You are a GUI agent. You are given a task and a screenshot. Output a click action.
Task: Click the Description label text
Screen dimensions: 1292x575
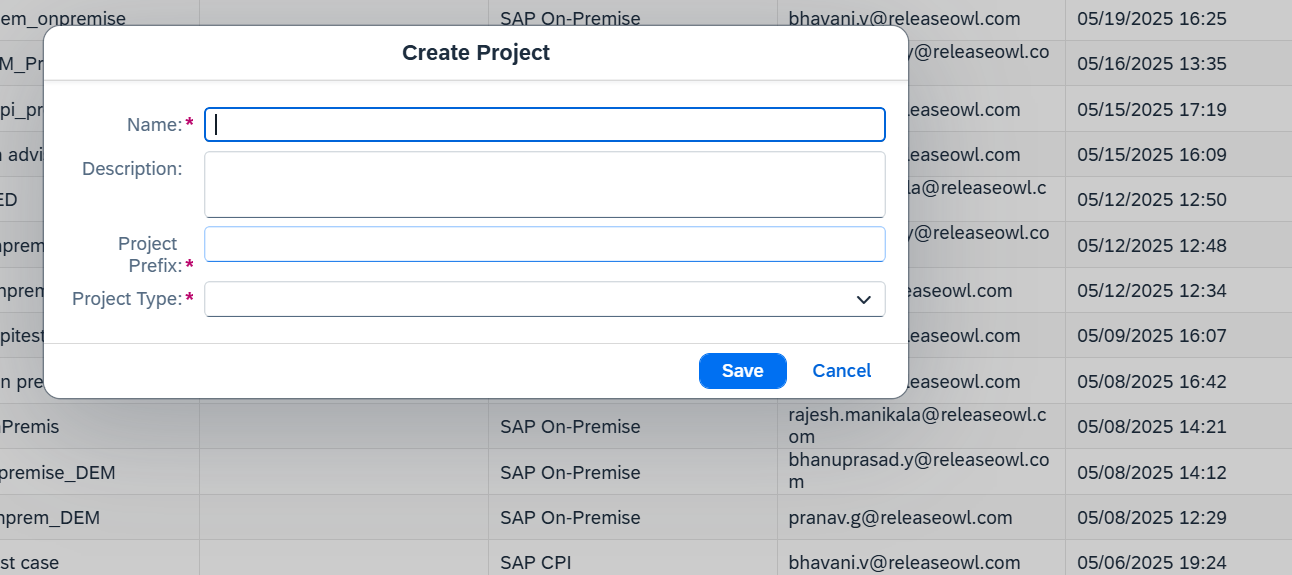coord(132,169)
